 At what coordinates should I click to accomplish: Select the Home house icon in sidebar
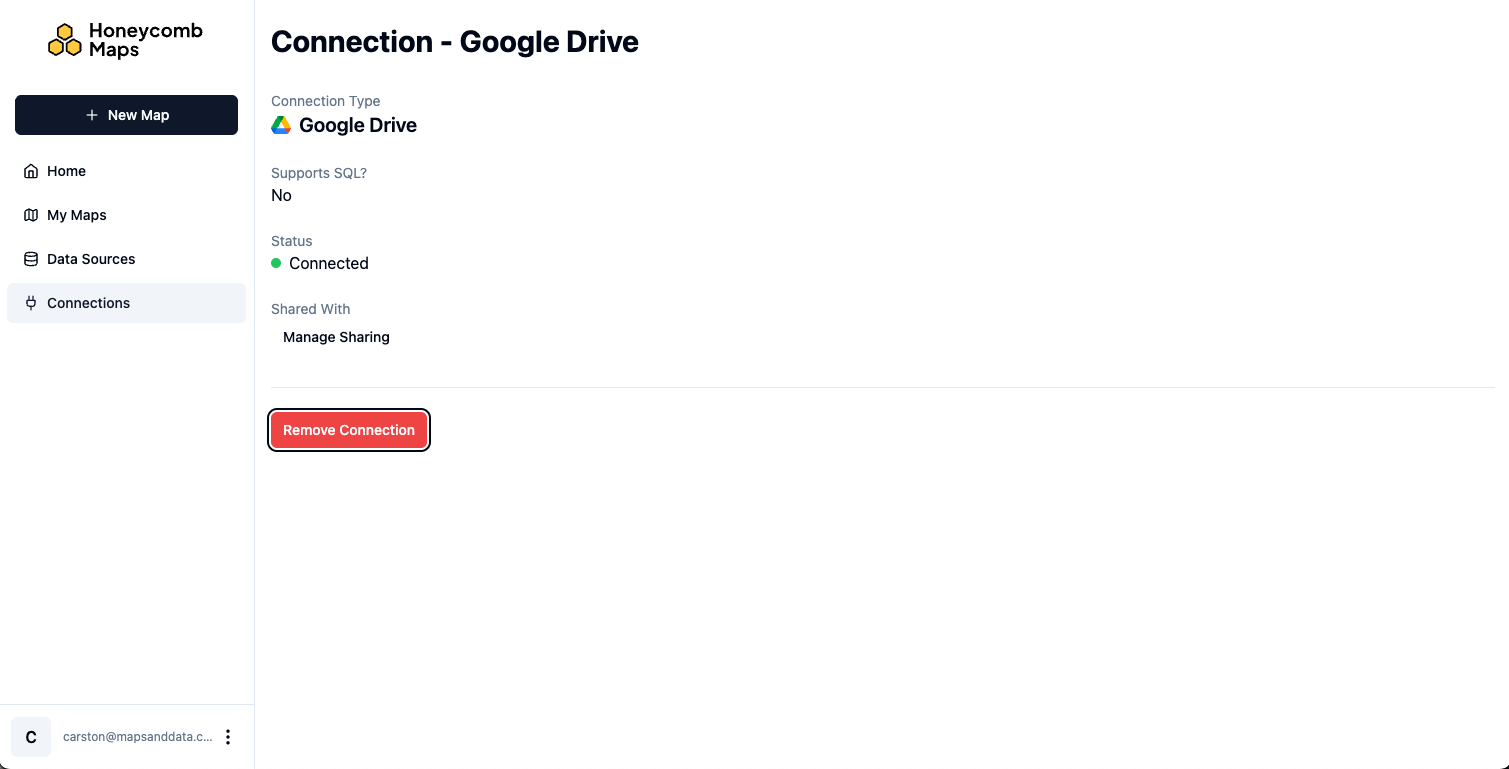point(30,171)
